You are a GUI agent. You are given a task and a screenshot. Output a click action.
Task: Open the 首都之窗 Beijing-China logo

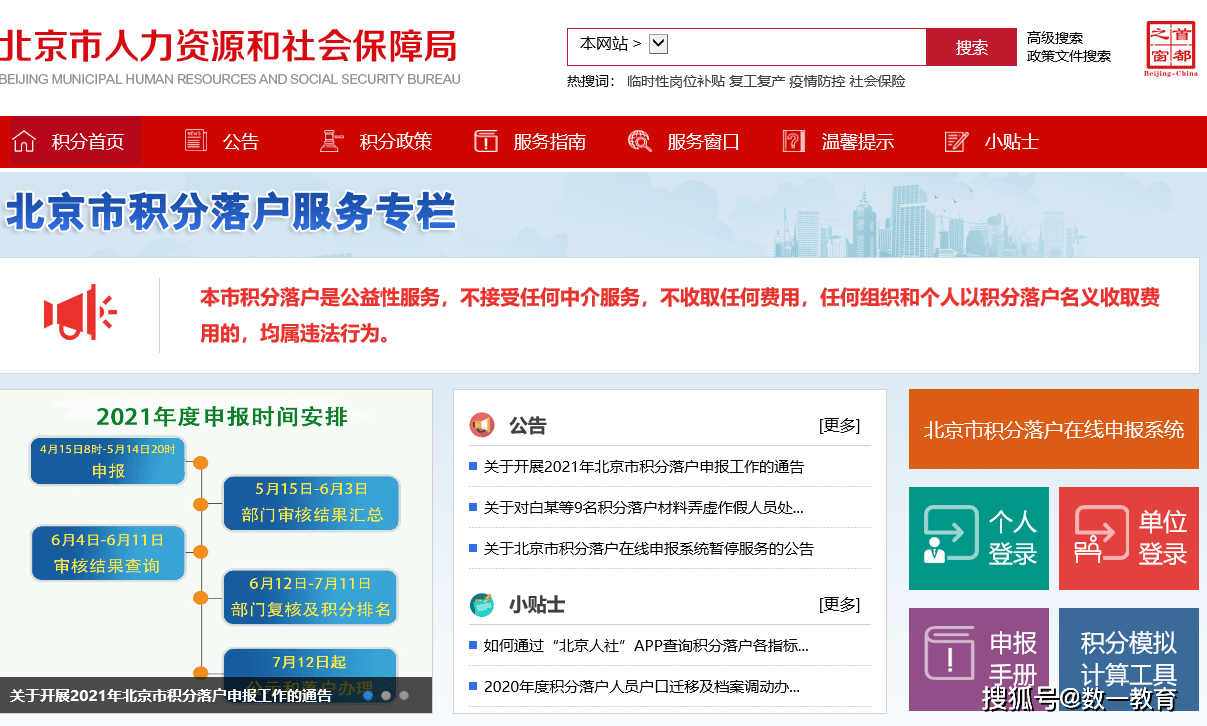coord(1171,48)
